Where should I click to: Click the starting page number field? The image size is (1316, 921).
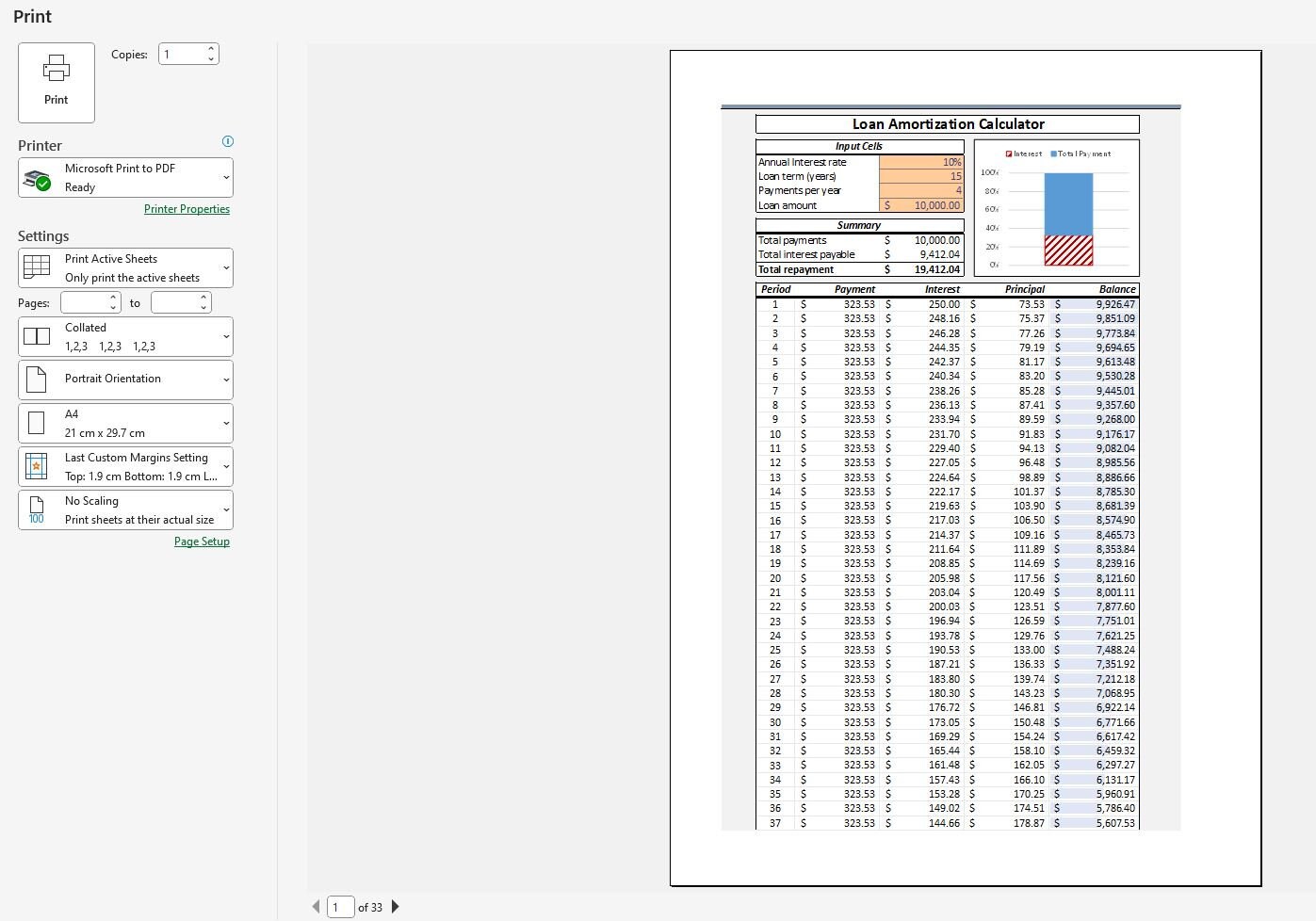click(x=85, y=301)
